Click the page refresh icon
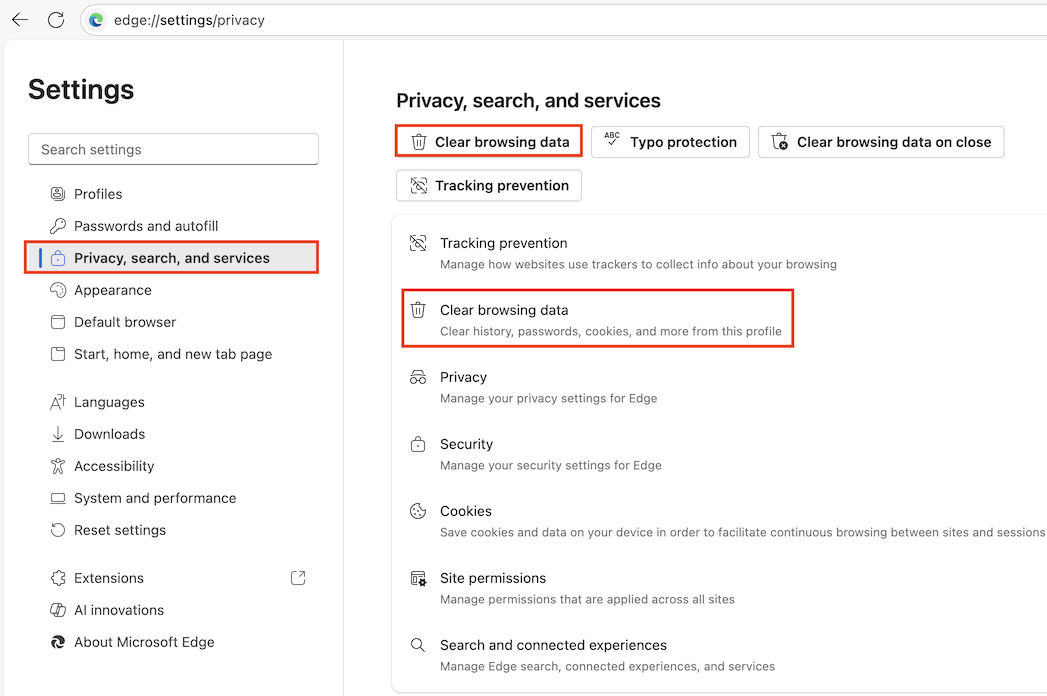This screenshot has width=1047, height=696. (56, 19)
